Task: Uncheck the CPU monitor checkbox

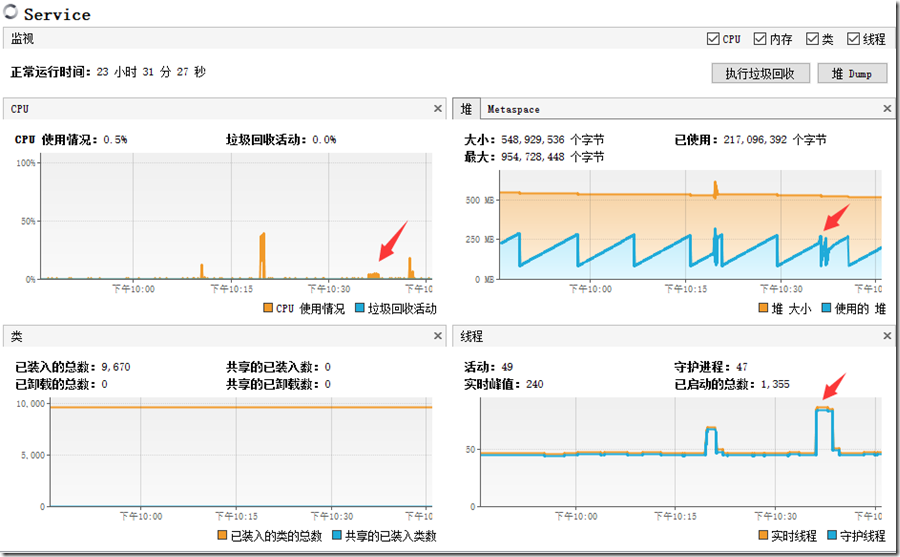Action: [x=713, y=38]
